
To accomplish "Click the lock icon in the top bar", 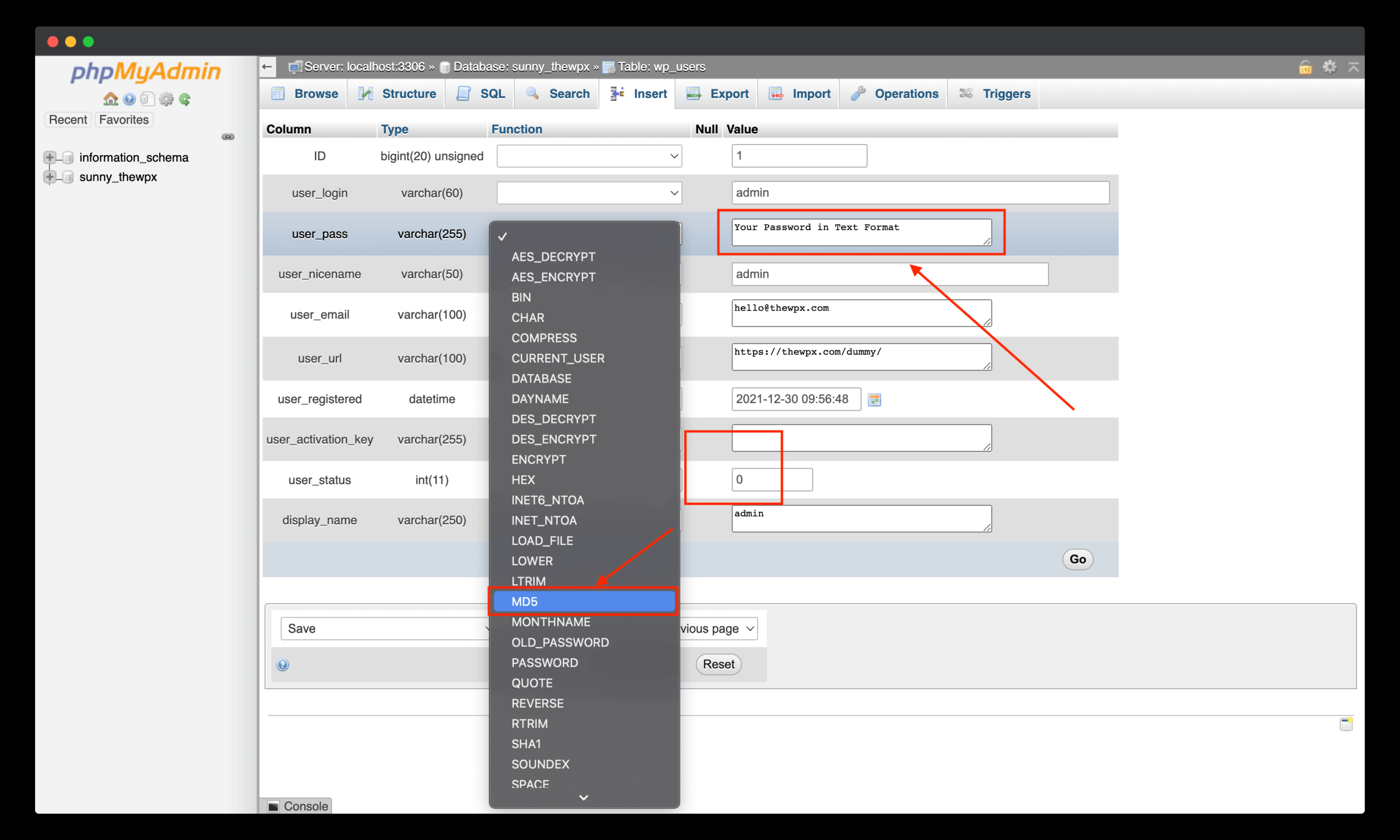I will tap(1305, 67).
